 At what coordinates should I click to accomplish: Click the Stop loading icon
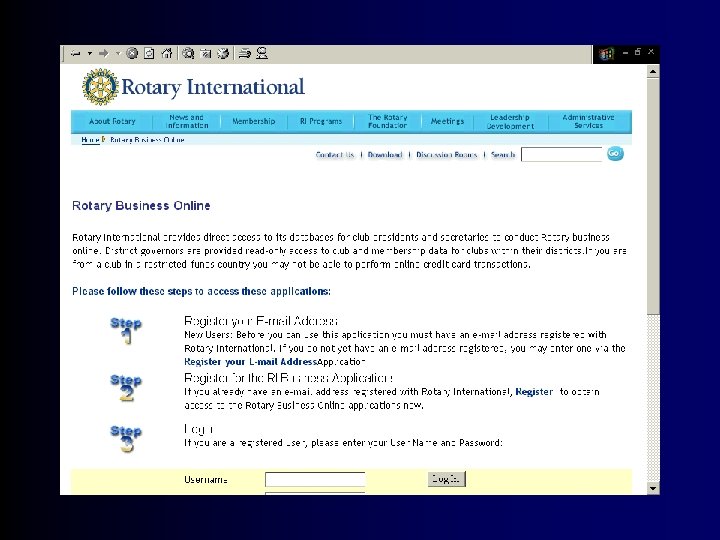tap(132, 54)
